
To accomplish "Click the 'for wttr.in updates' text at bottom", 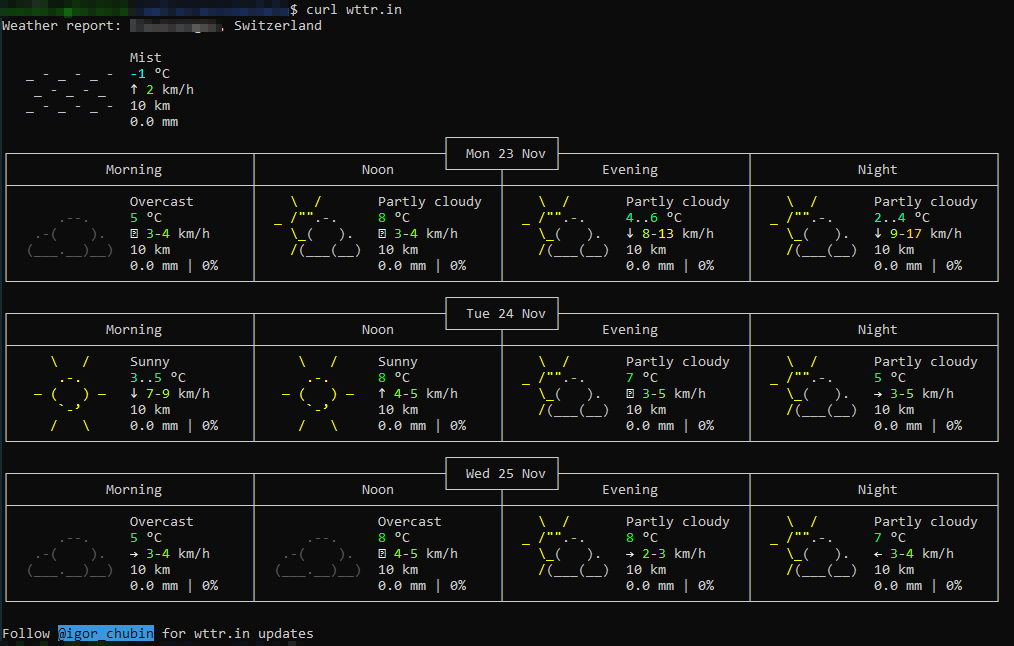I will pos(238,633).
